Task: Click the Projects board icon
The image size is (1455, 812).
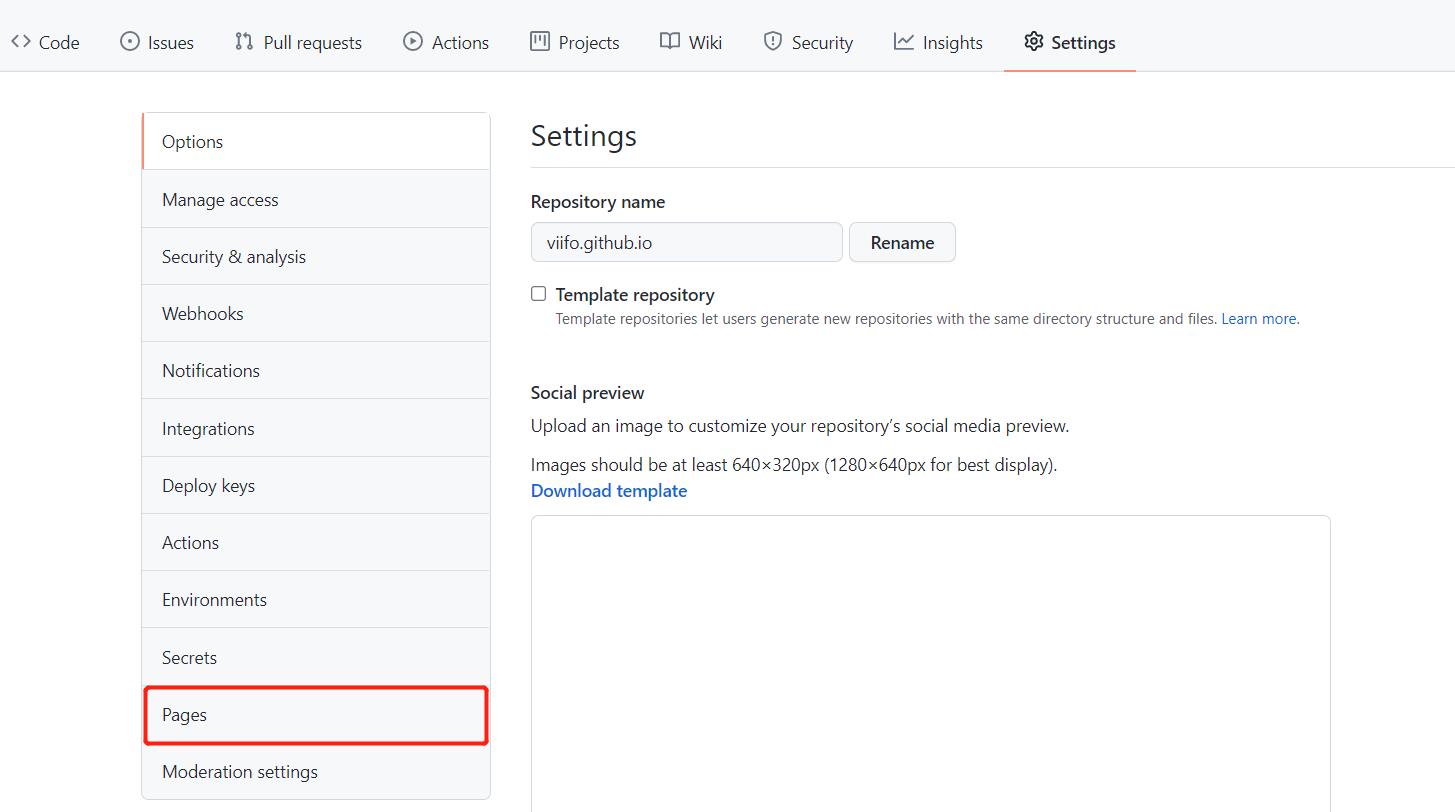Action: [x=540, y=42]
